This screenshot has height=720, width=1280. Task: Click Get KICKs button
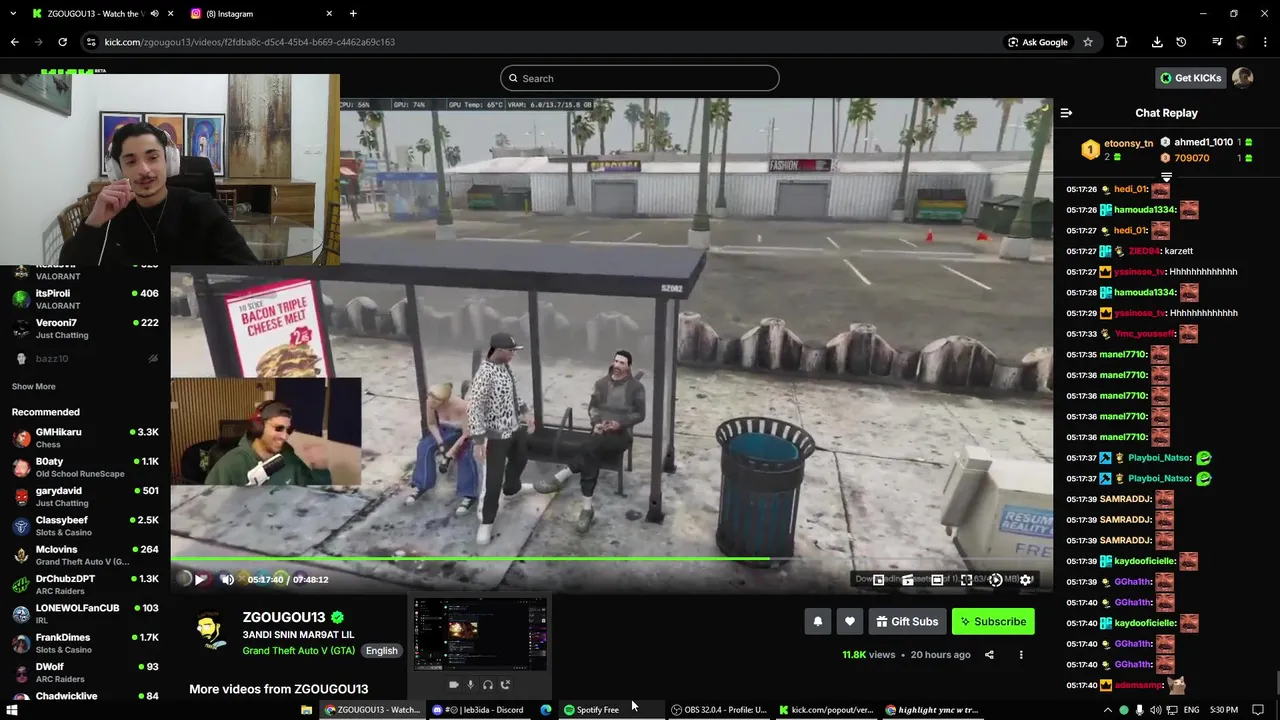tap(1190, 78)
